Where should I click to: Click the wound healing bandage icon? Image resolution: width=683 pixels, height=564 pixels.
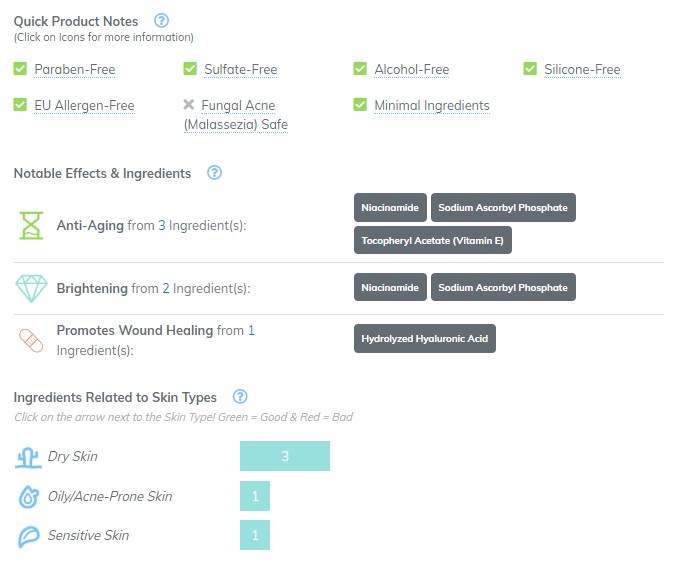31,340
